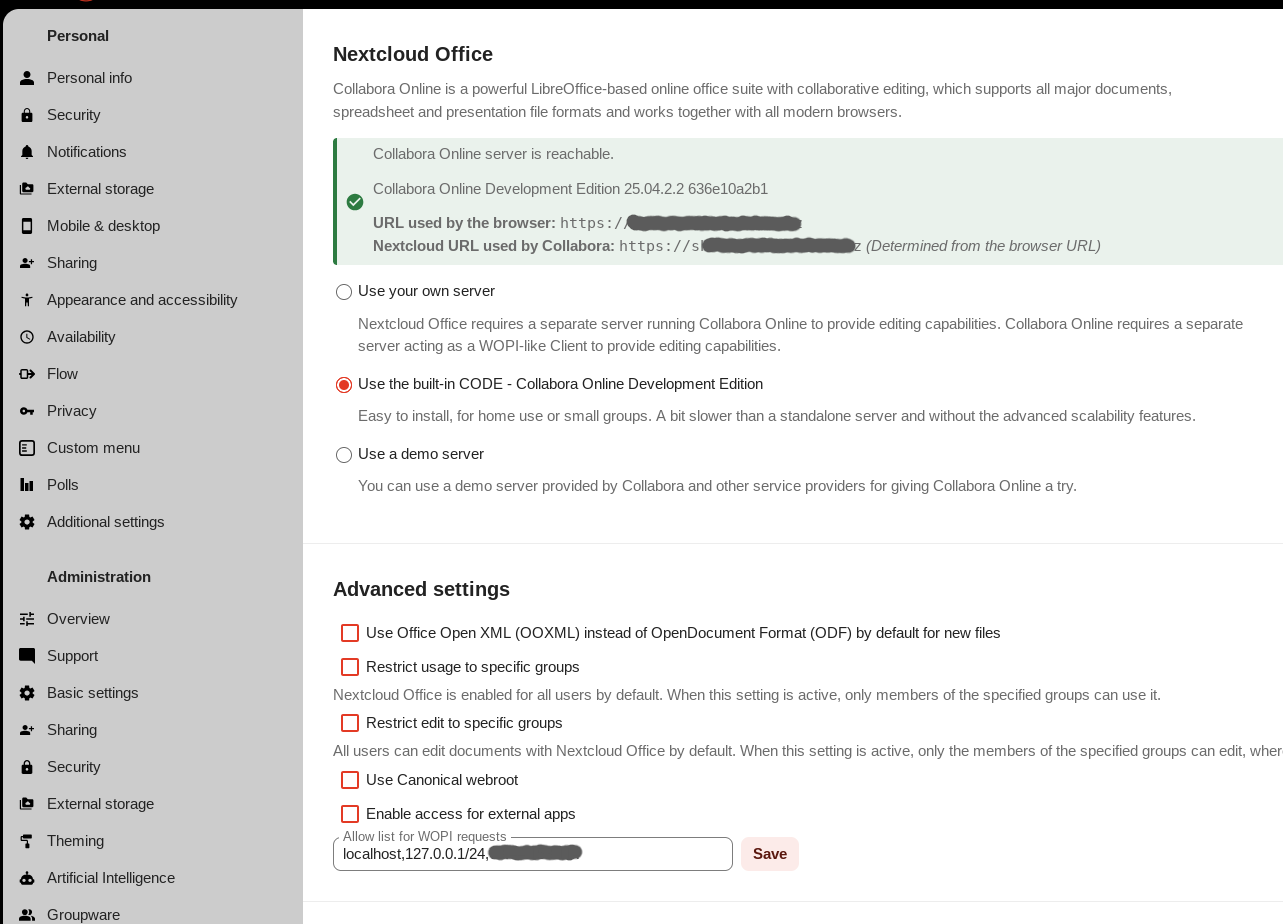Viewport: 1283px width, 924px height.
Task: Click the Custom menu icon
Action: (x=27, y=448)
